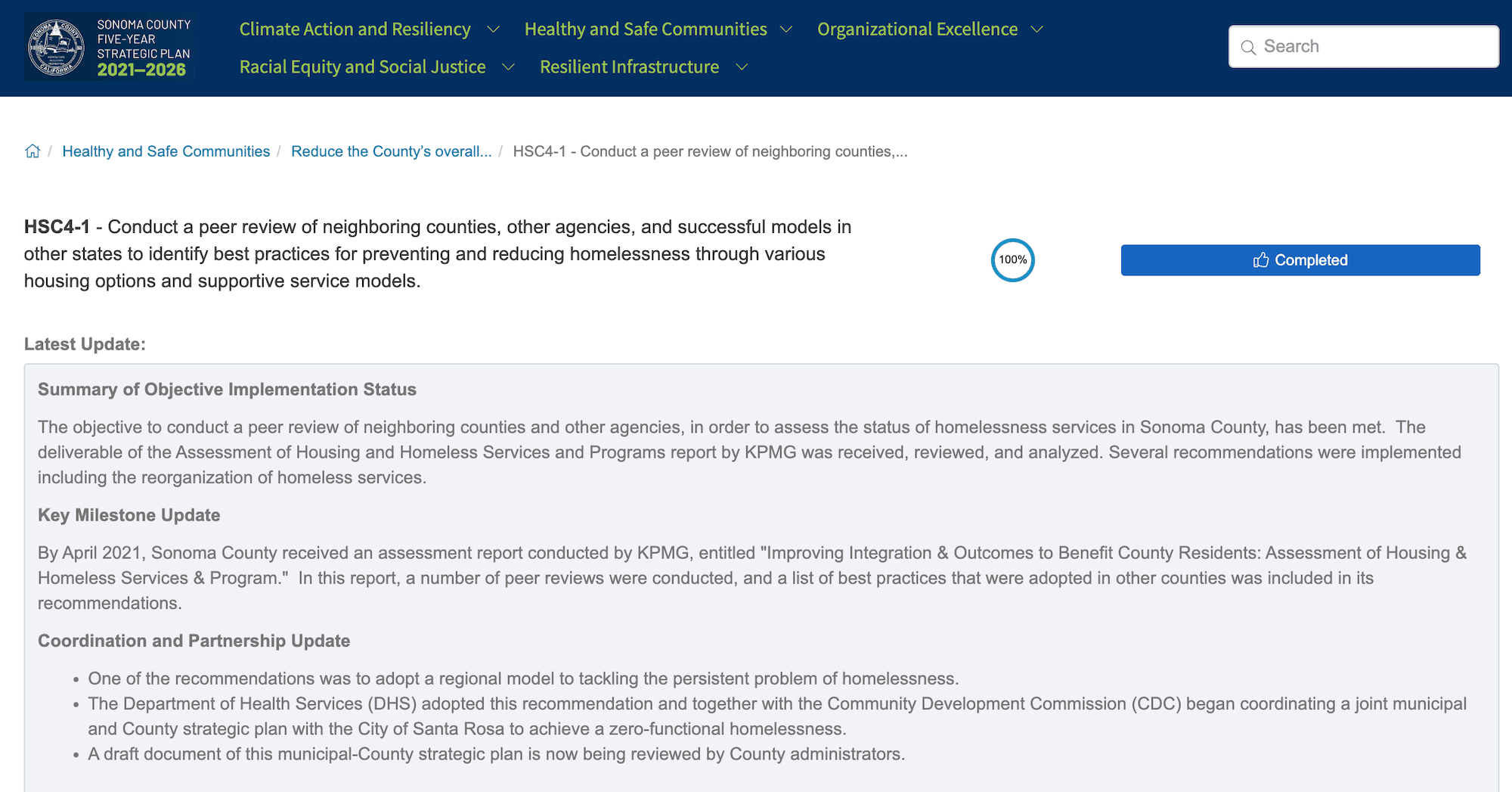
Task: Select Healthy and Safe Communities in the top nav
Action: [645, 30]
